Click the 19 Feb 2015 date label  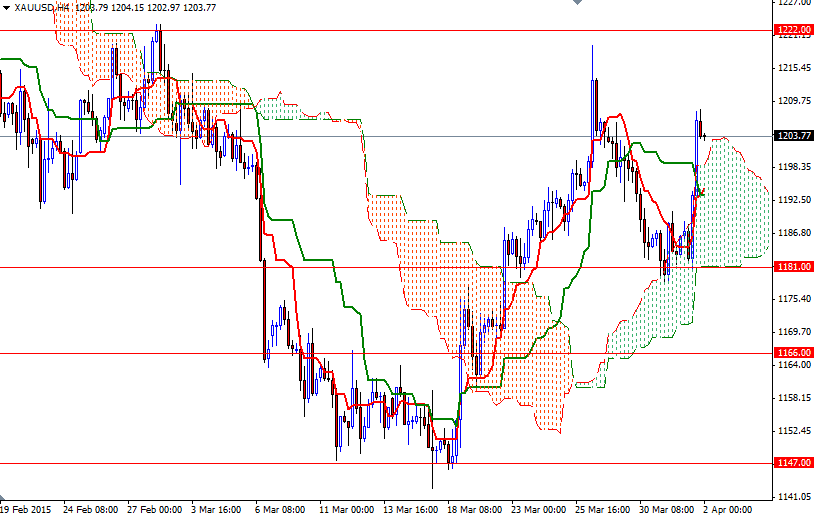click(27, 508)
